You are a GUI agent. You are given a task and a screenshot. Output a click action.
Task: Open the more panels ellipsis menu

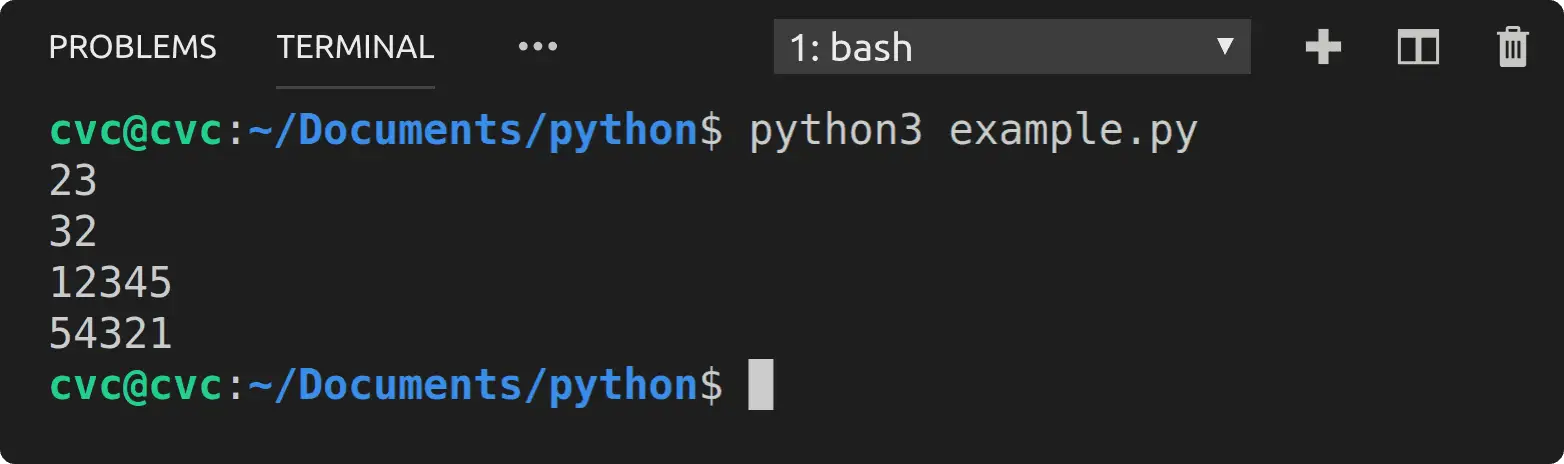pyautogui.click(x=537, y=46)
